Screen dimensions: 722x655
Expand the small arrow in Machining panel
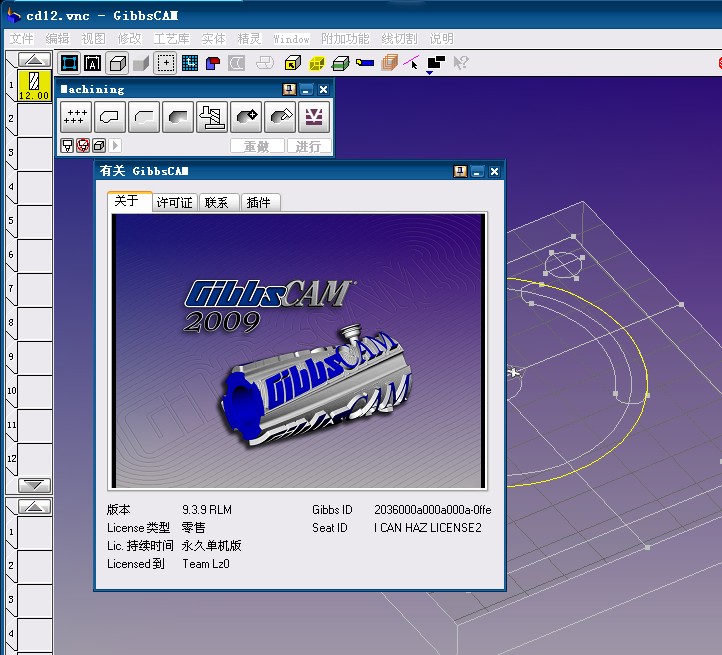click(115, 146)
